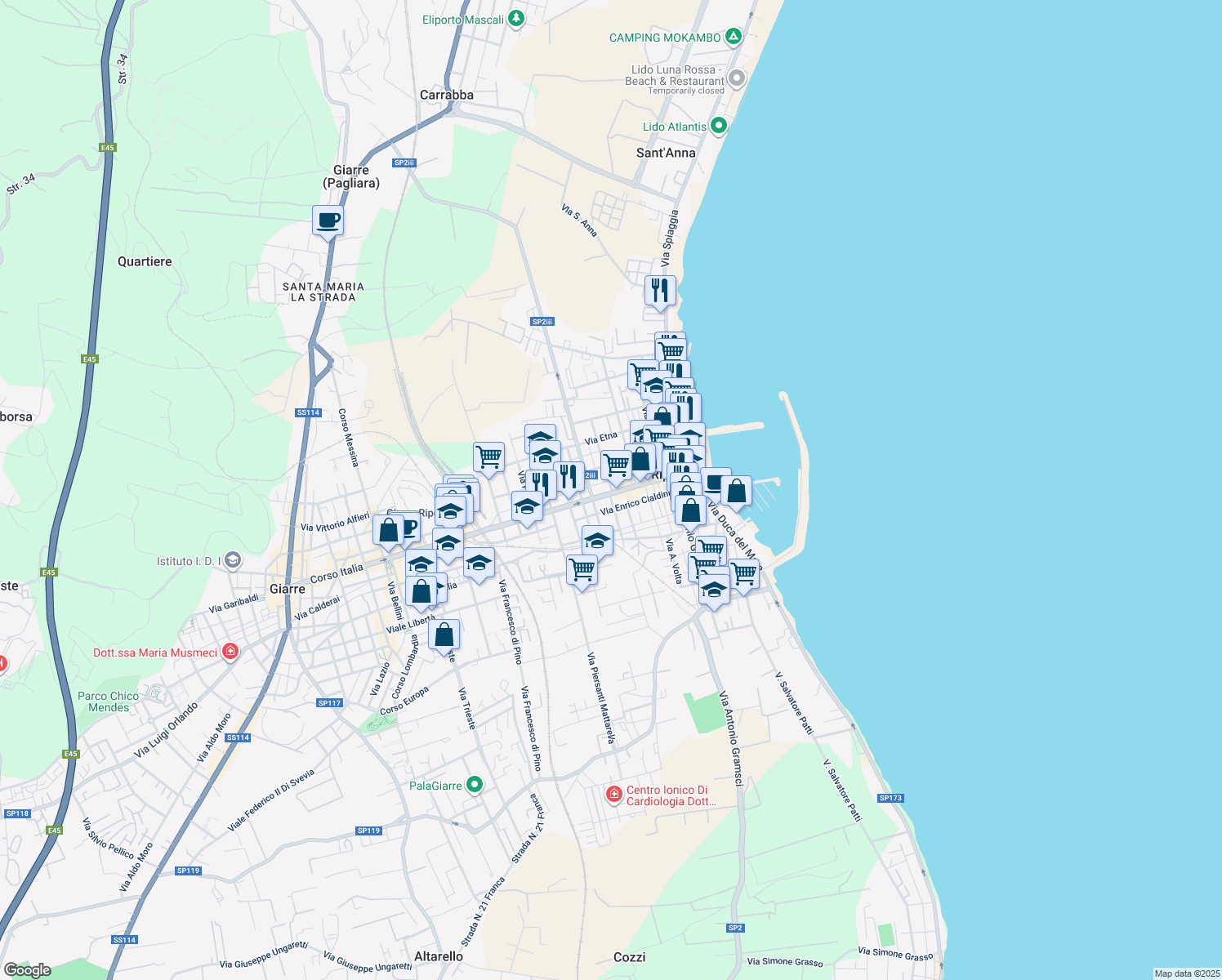Screen dimensions: 1222x980
Task: Select the restaurant marker beside Via Spiaggia
Action: pyautogui.click(x=660, y=291)
